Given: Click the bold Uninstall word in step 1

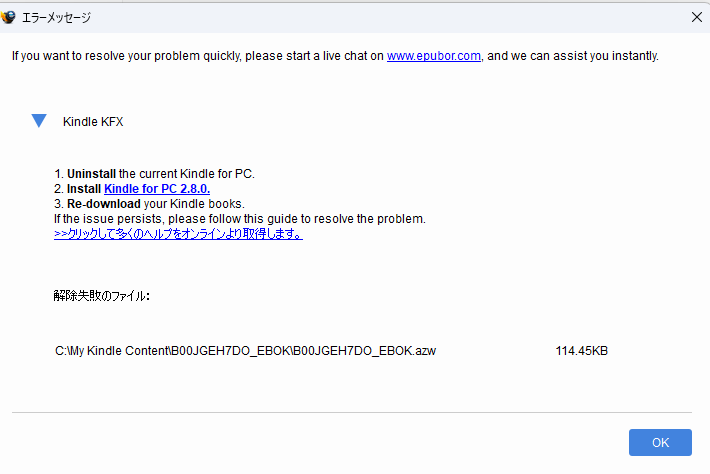Looking at the screenshot, I should [x=91, y=173].
